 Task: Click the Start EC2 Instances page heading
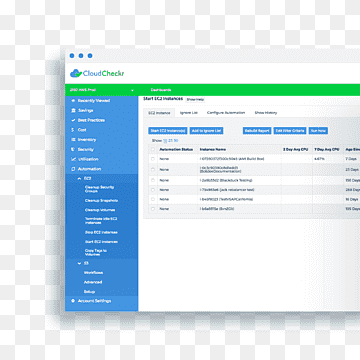click(163, 99)
